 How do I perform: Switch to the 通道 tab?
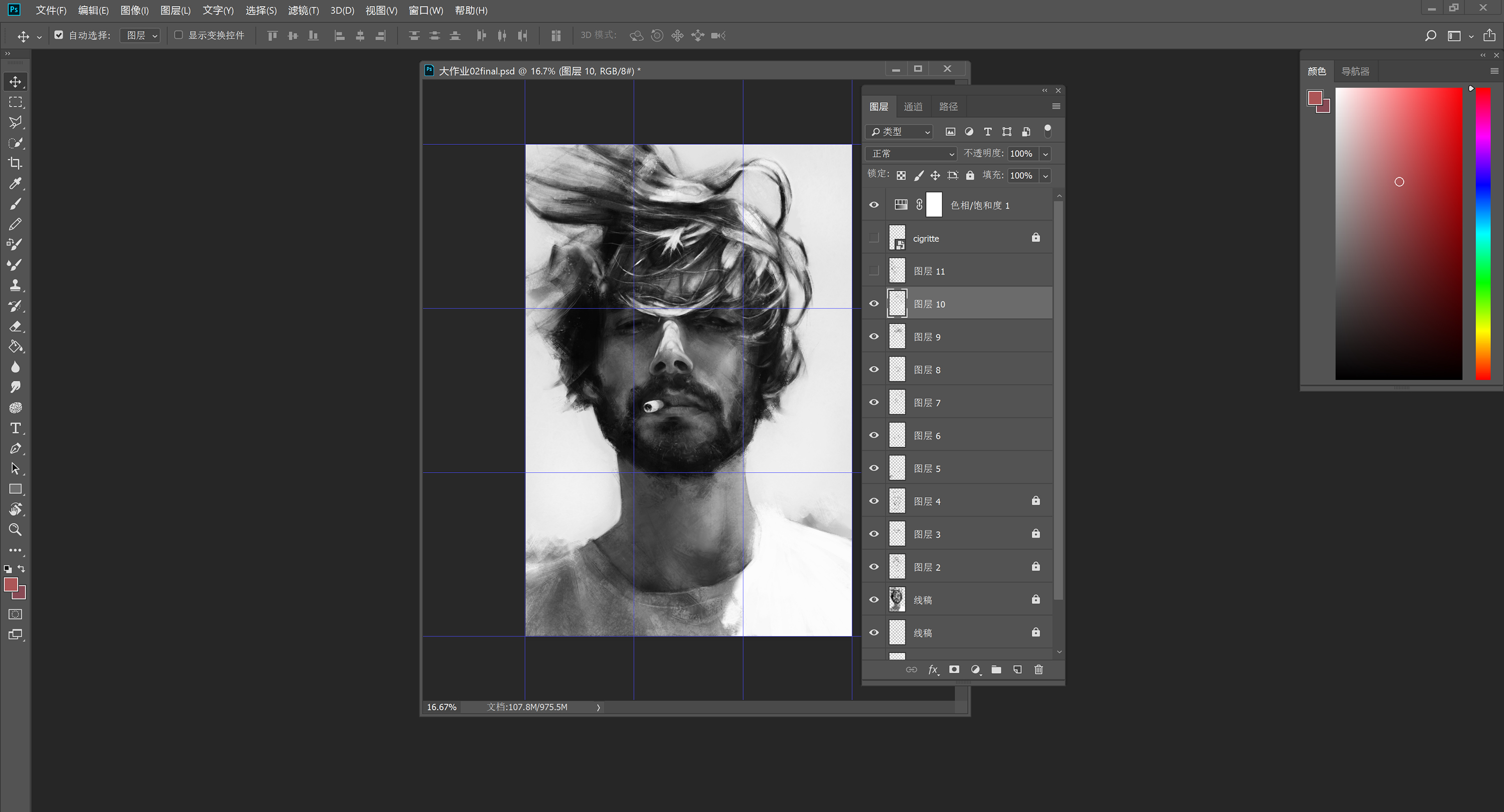(x=912, y=106)
